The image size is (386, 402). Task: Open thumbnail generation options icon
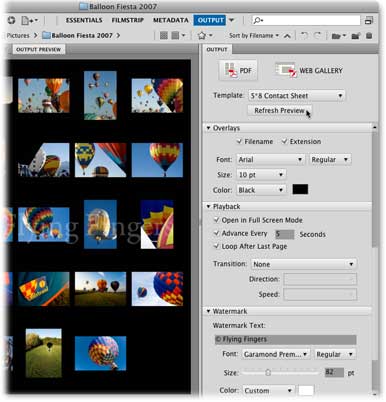coord(178,35)
